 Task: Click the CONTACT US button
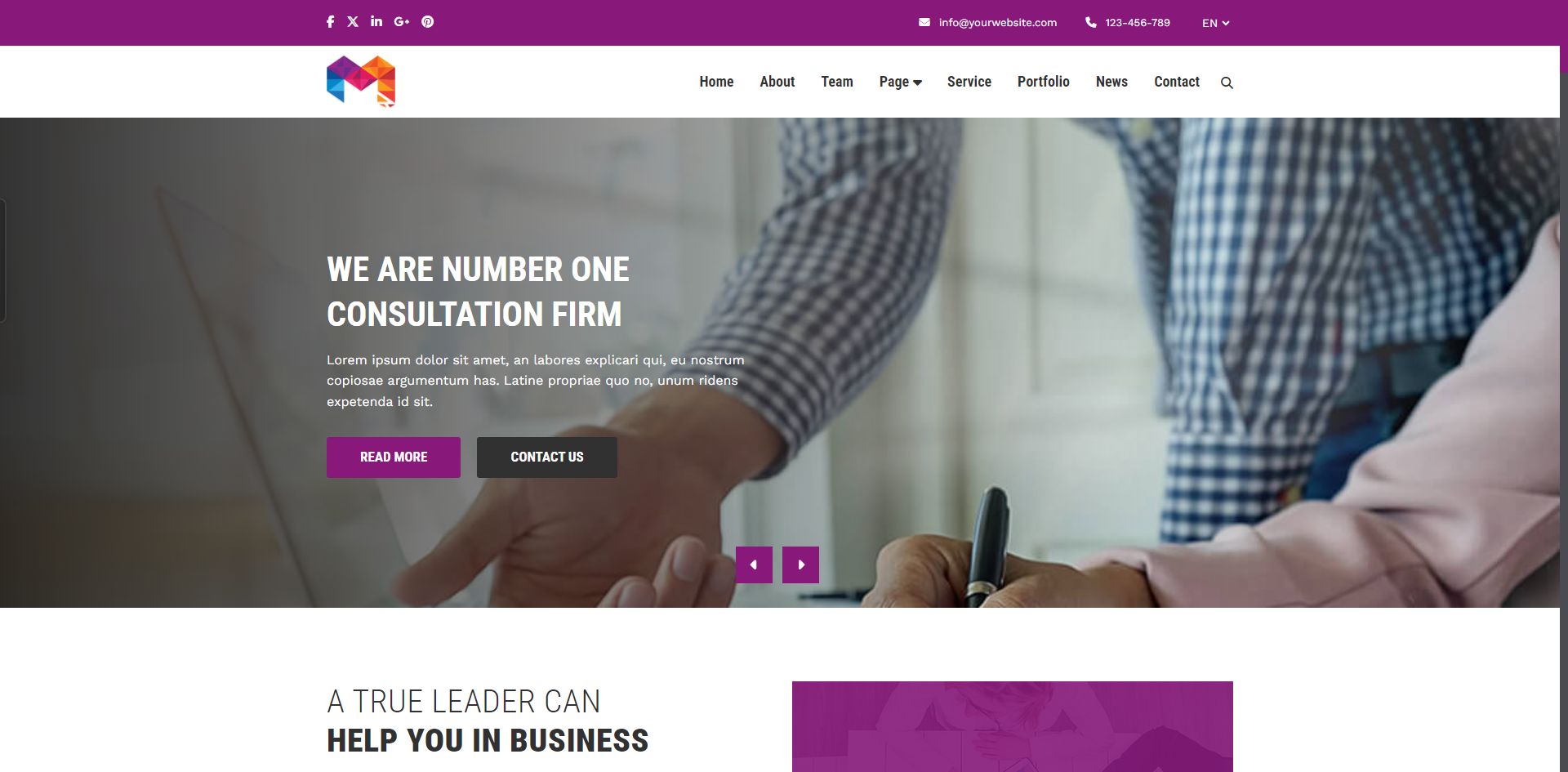(x=547, y=457)
